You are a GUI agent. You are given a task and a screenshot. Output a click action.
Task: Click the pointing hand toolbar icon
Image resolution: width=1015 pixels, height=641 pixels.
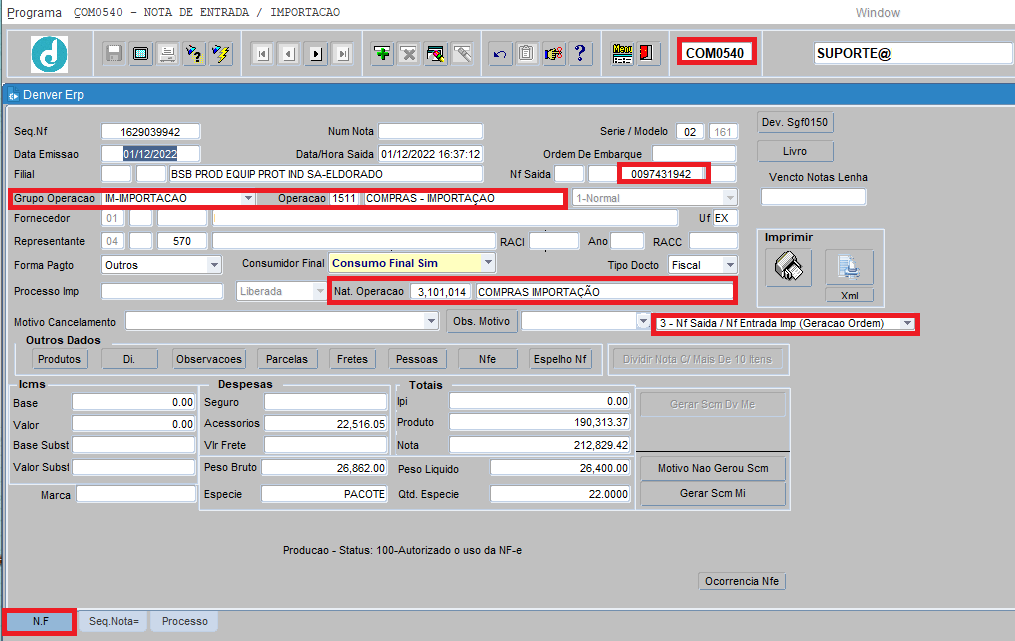click(553, 54)
